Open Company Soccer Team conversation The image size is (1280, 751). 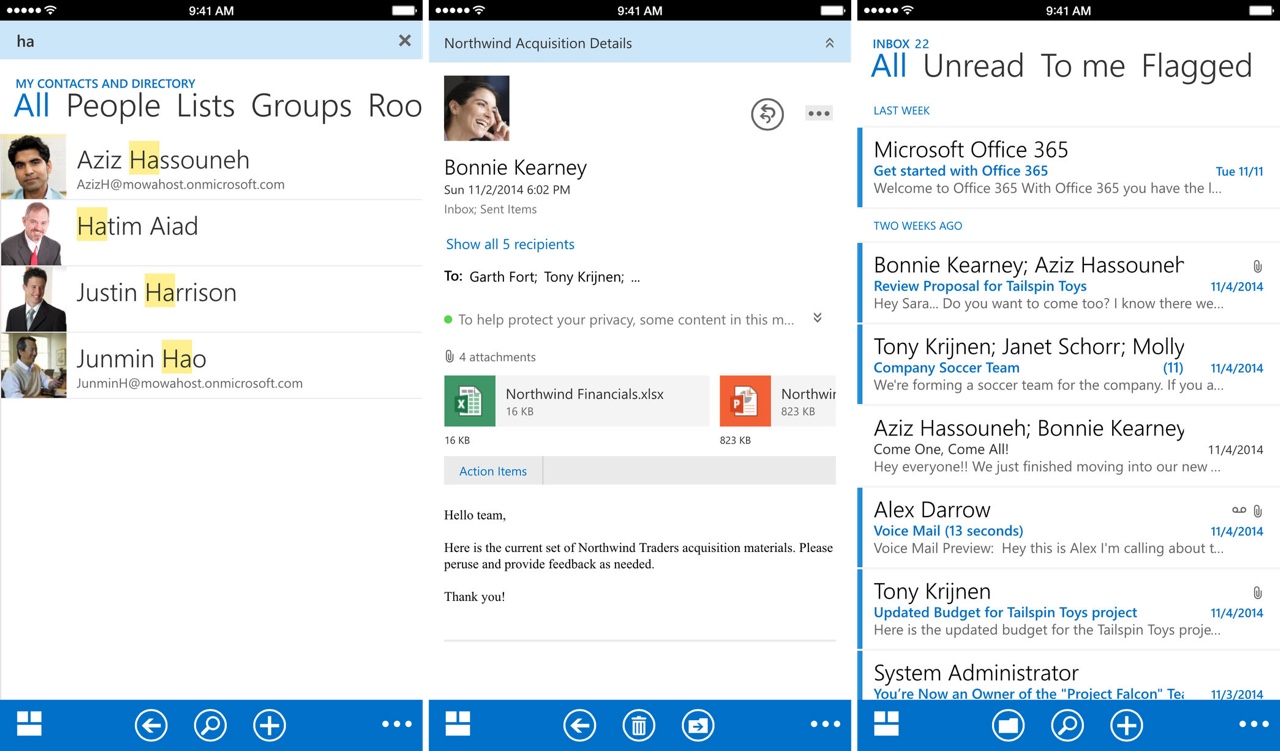tap(1069, 365)
